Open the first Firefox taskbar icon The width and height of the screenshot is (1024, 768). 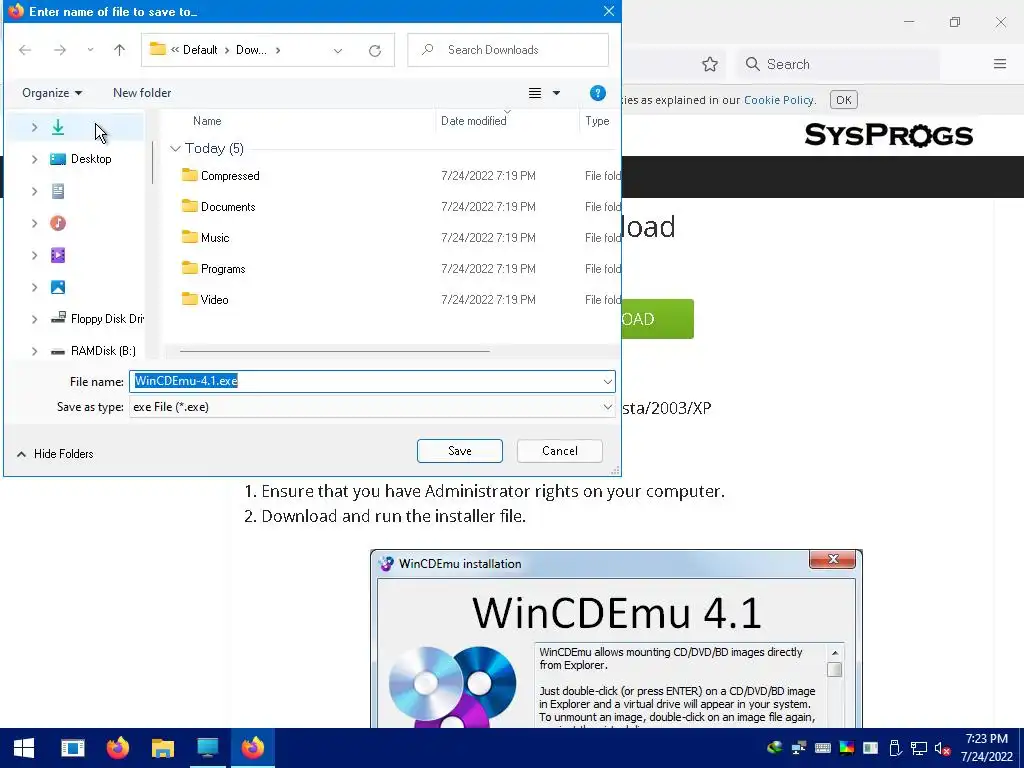click(118, 748)
